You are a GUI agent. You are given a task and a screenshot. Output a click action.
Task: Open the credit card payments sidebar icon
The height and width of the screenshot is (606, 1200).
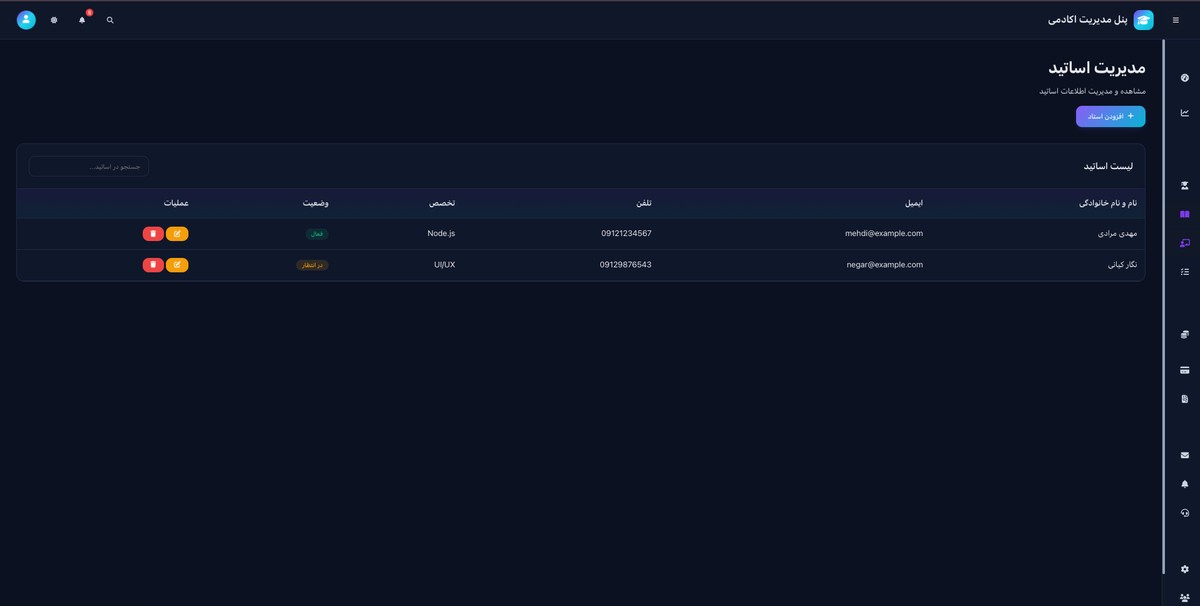pos(1185,370)
